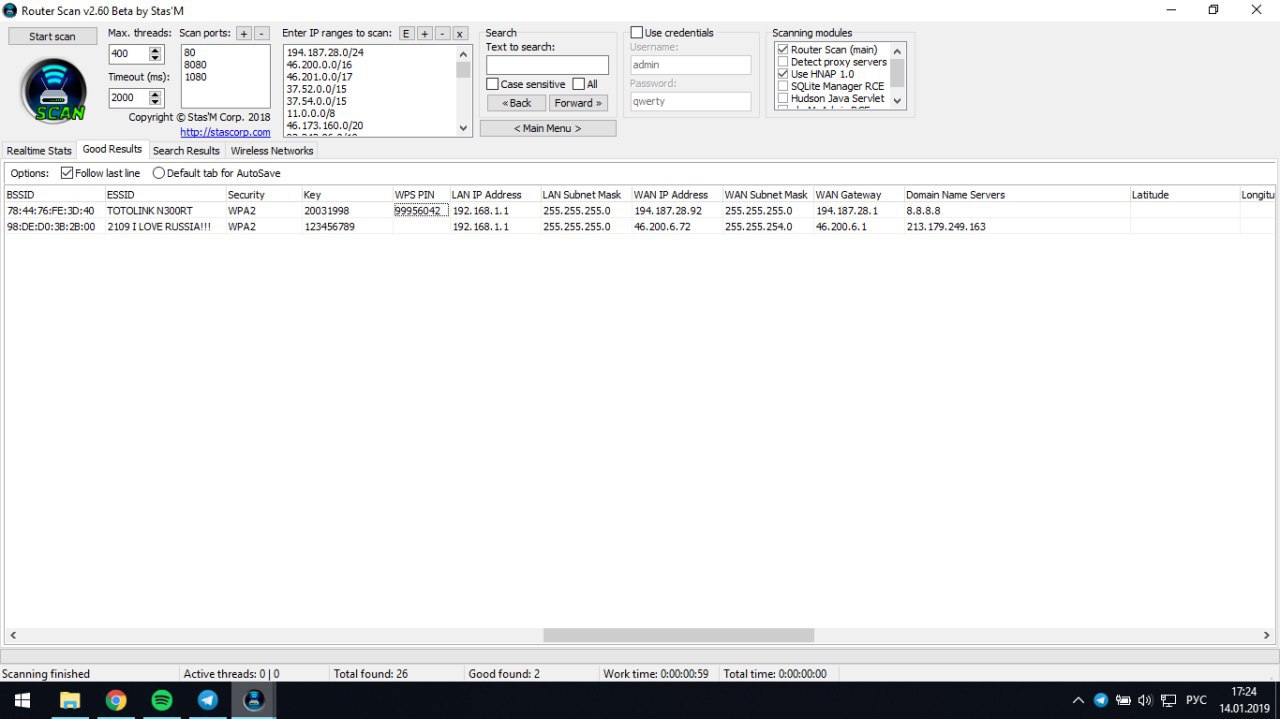Open the Search Results tab
This screenshot has height=719, width=1280.
pyautogui.click(x=186, y=151)
